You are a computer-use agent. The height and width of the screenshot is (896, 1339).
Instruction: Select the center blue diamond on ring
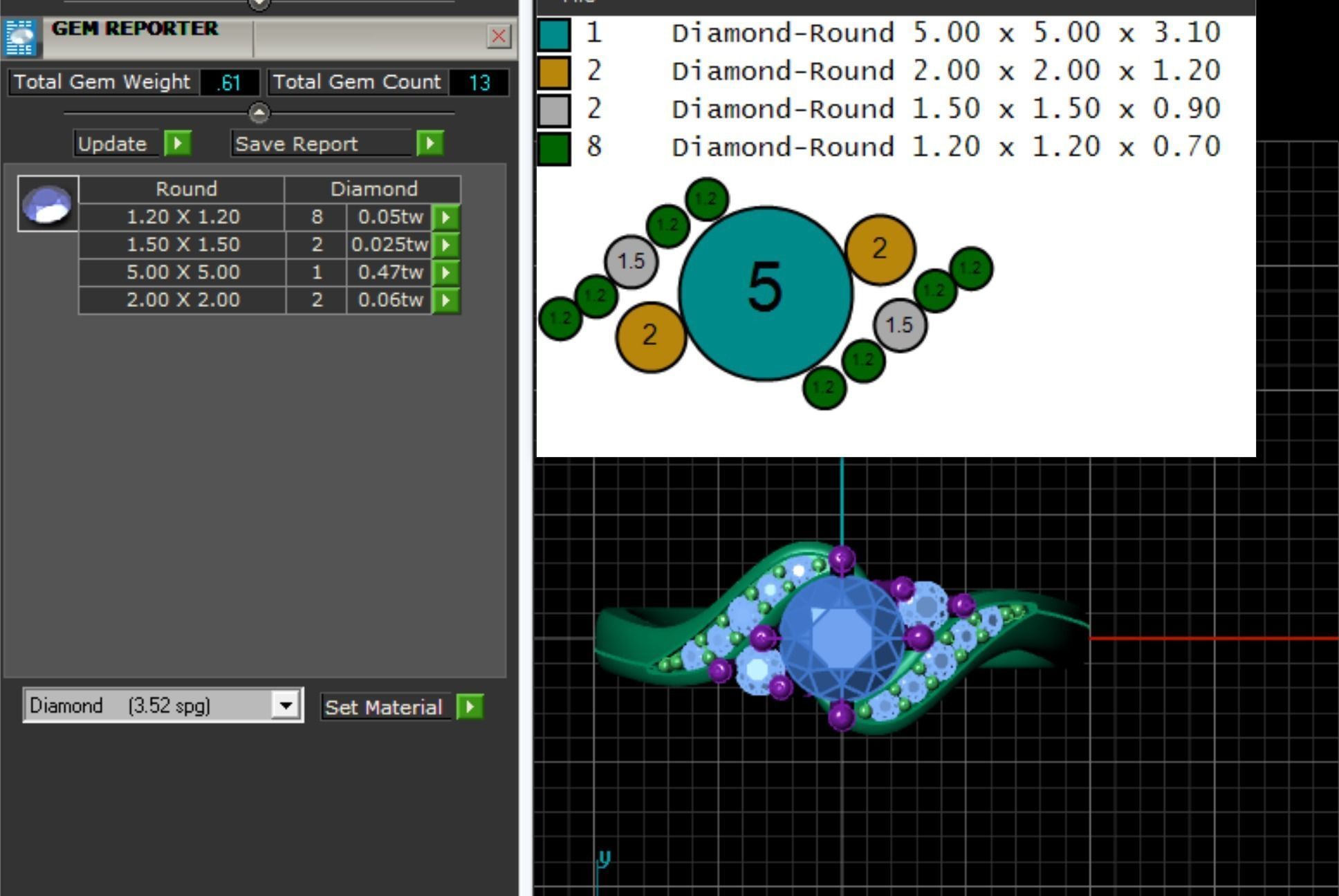coord(840,637)
